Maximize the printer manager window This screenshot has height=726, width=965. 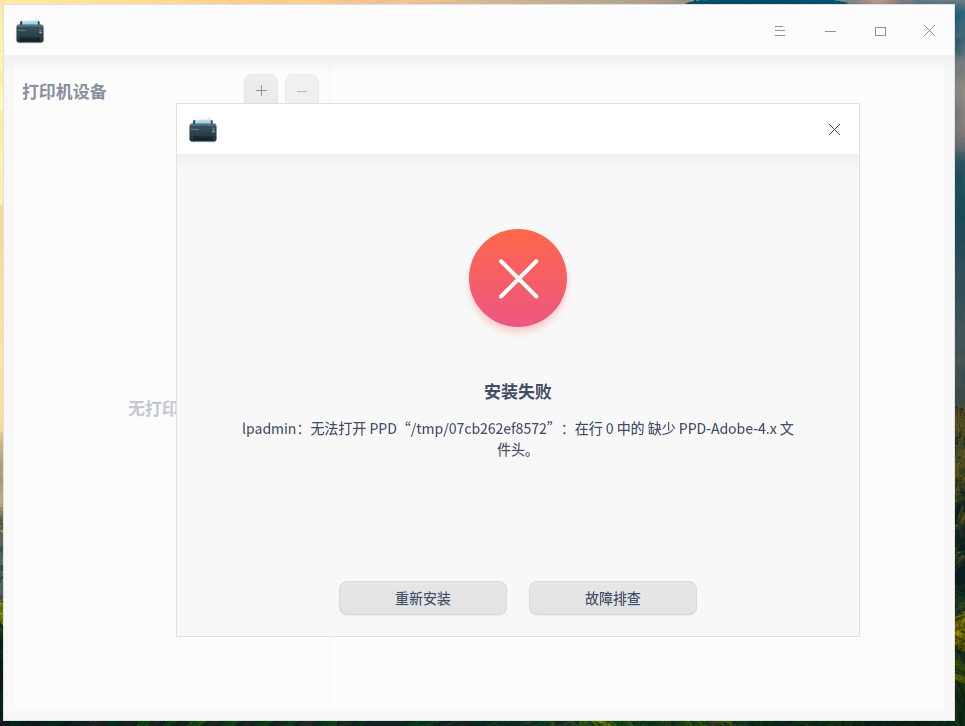tap(880, 31)
